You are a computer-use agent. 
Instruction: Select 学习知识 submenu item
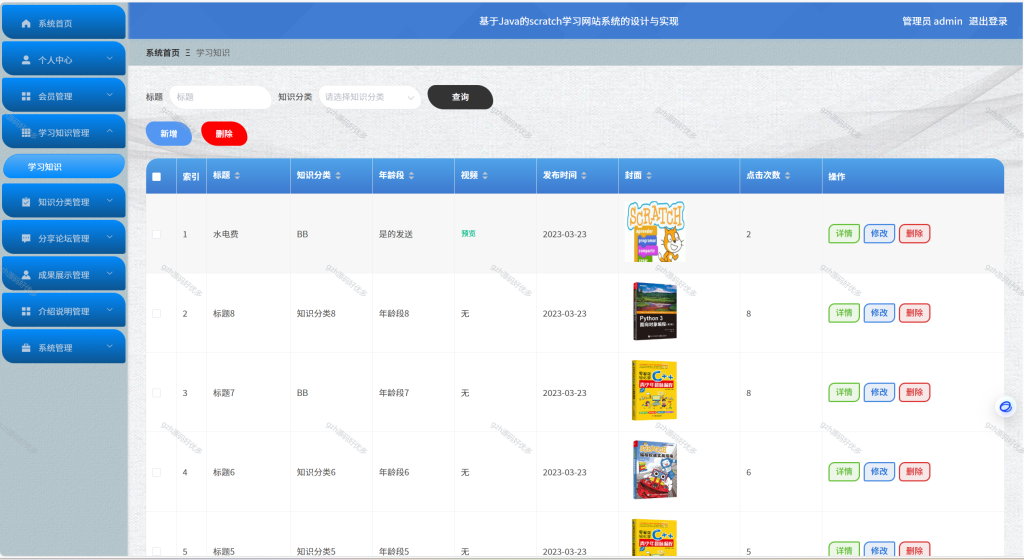[64, 166]
